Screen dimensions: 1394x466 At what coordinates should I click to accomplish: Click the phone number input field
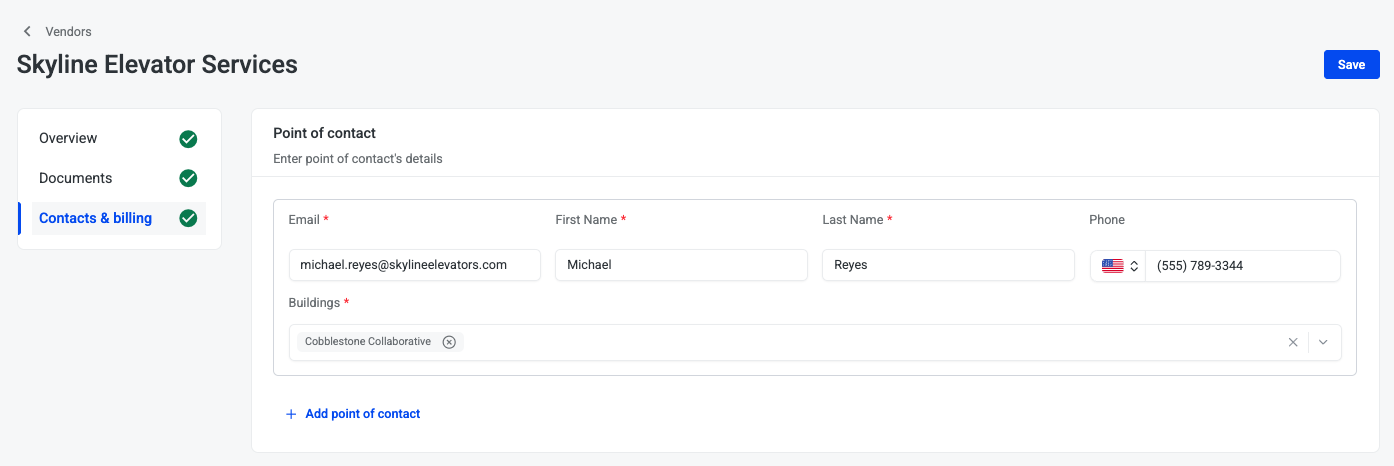pos(1241,266)
